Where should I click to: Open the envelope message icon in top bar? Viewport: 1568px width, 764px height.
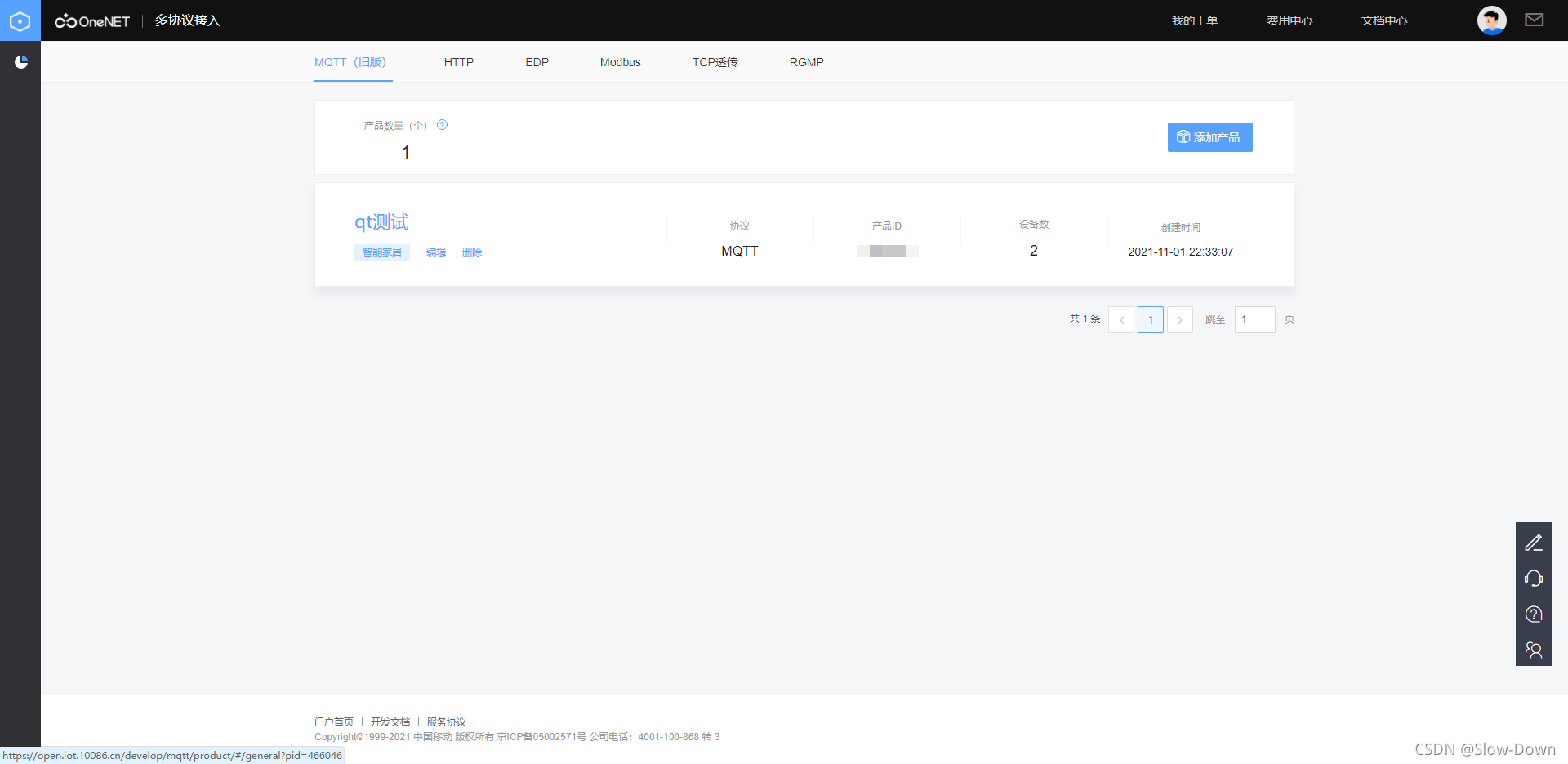[x=1534, y=20]
